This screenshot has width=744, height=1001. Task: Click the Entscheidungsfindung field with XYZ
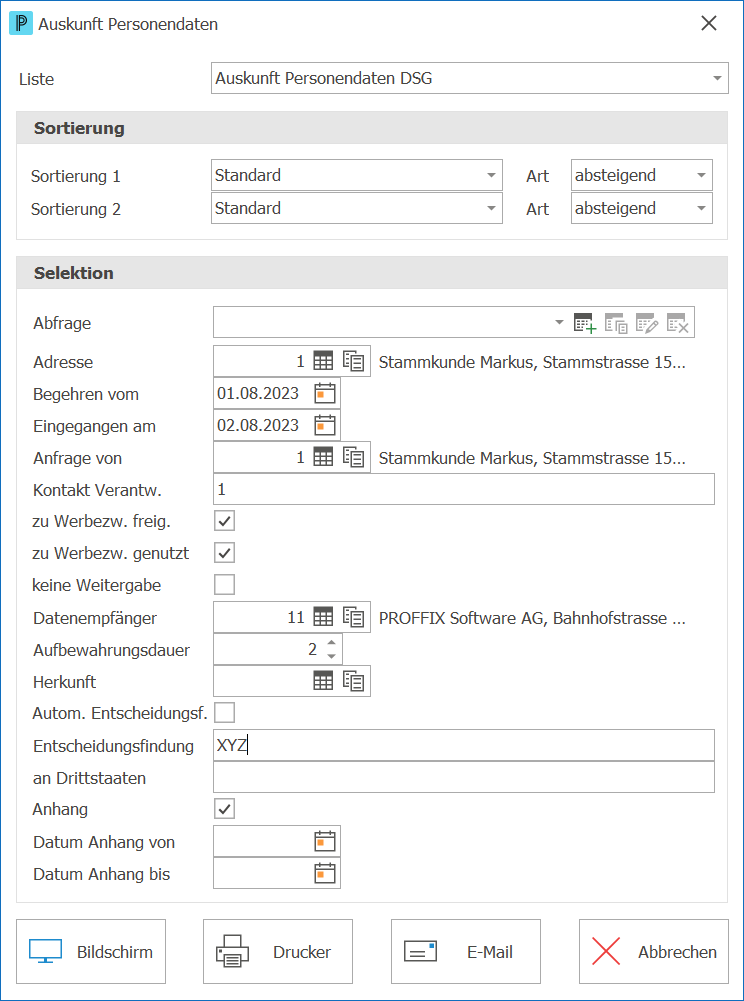(x=464, y=746)
